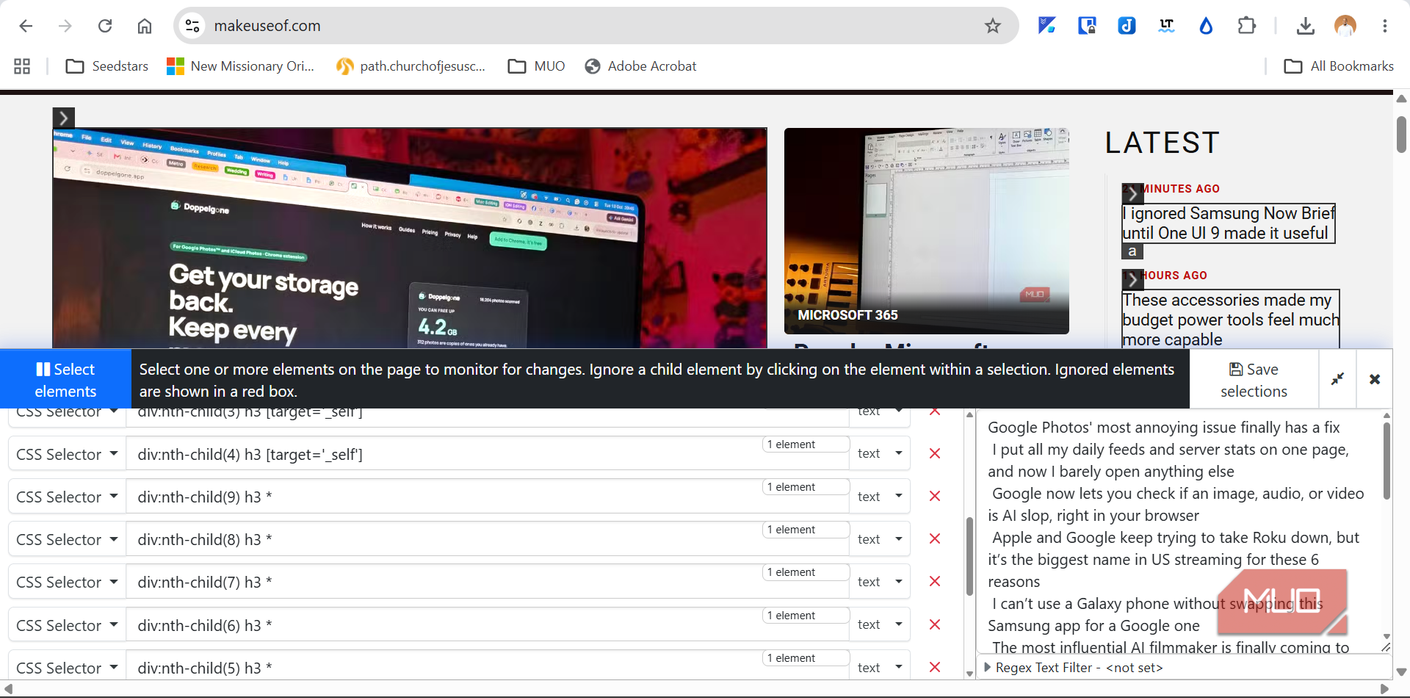Open the Microsoft 365 article thumbnail
This screenshot has height=698, width=1410.
(x=926, y=231)
